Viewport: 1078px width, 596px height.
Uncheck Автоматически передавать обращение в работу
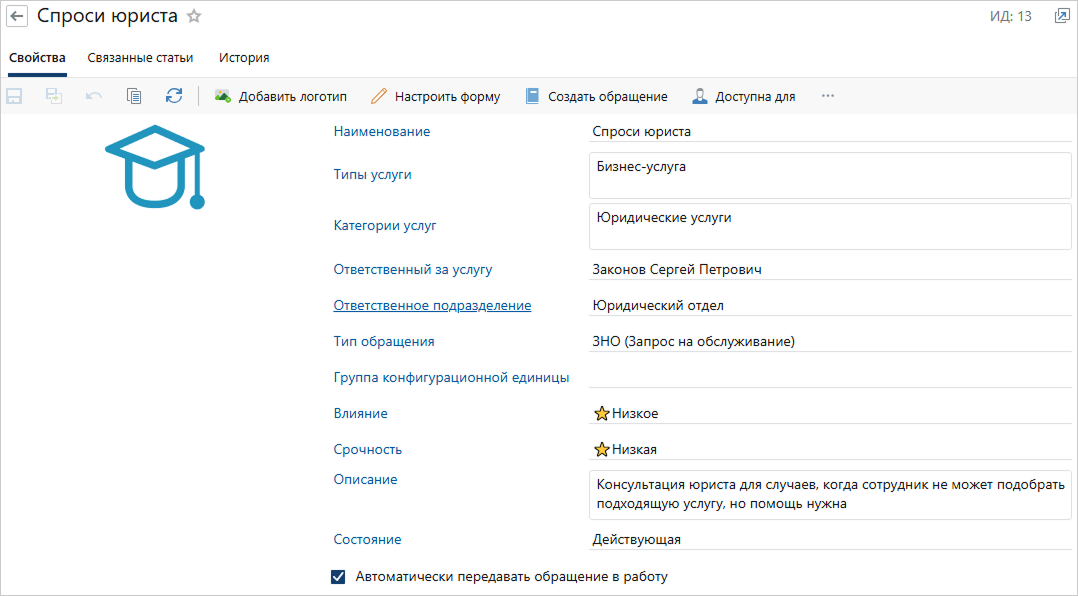(338, 576)
